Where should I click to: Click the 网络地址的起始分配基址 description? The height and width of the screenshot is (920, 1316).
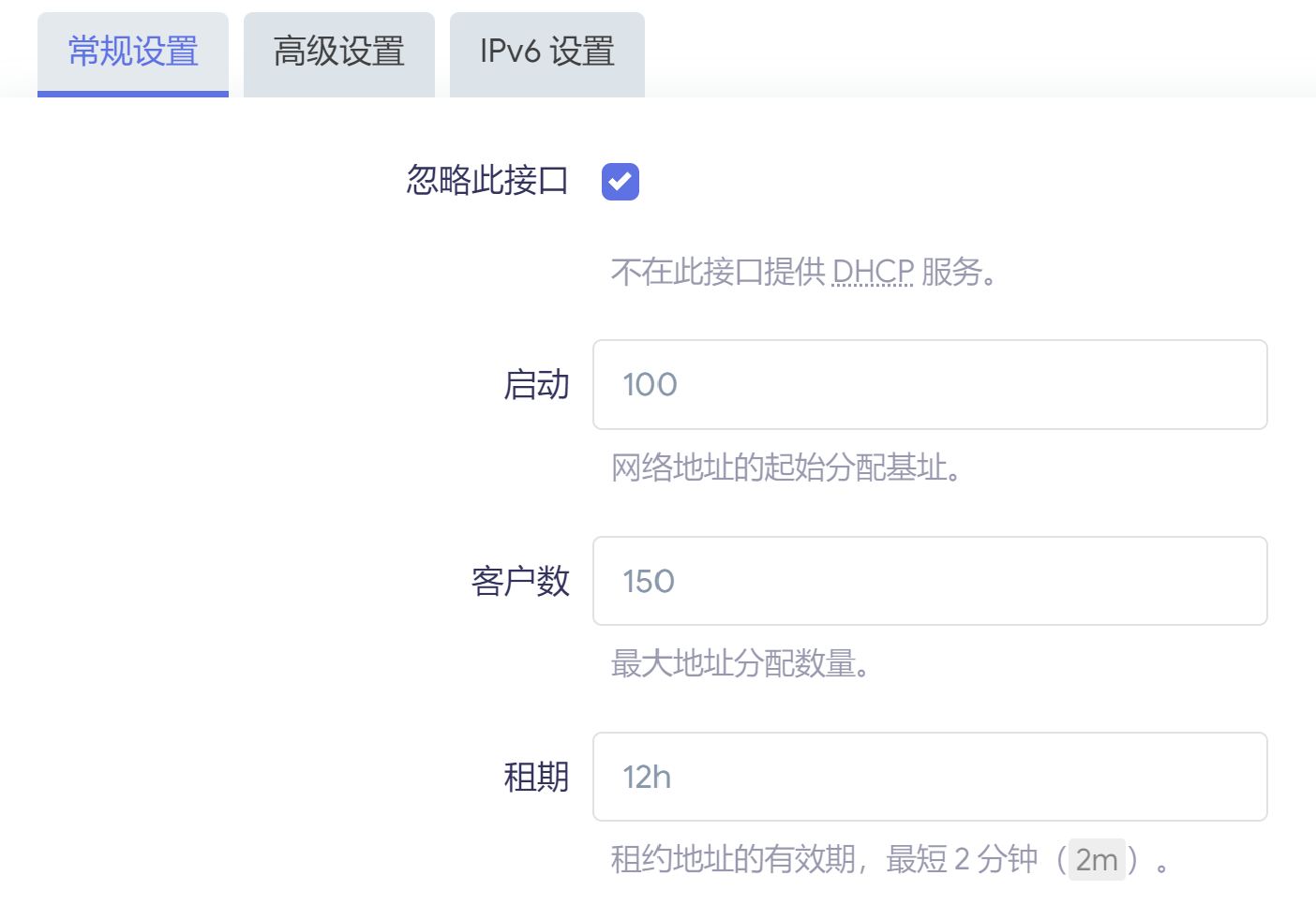(x=786, y=467)
